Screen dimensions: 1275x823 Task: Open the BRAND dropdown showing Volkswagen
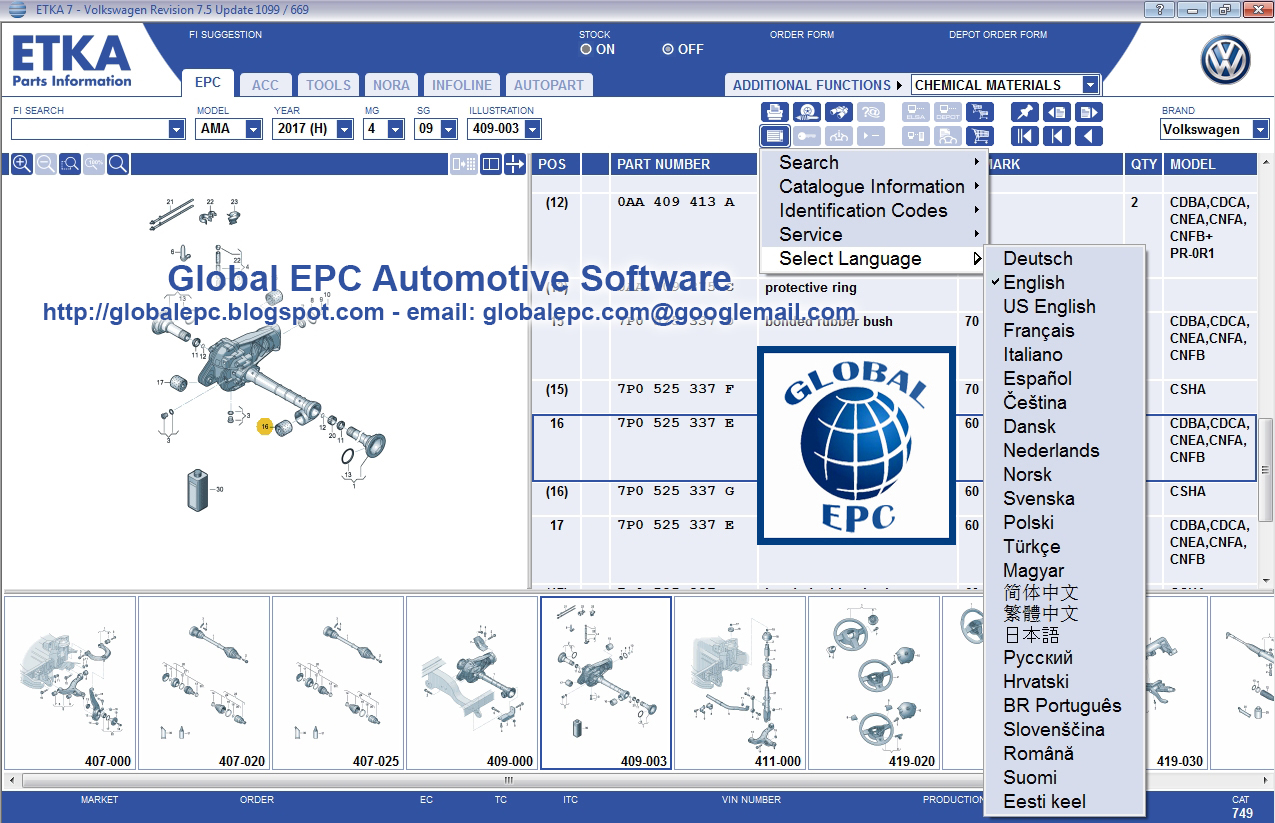pyautogui.click(x=1263, y=129)
